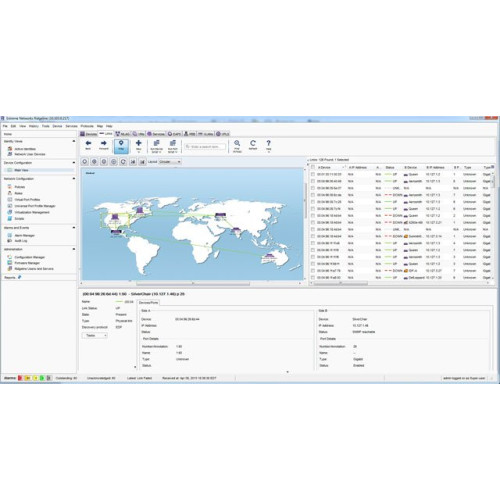Sort by the A Device column header
The height and width of the screenshot is (500, 500).
click(330, 167)
